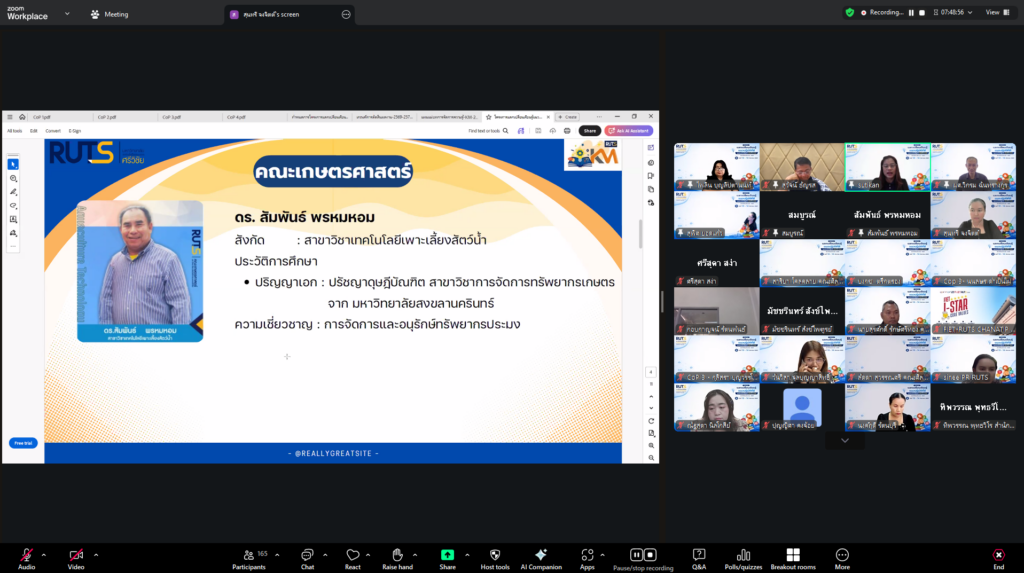The width and height of the screenshot is (1024, 573).
Task: Select the sinee PR RUTS participant tile
Action: (973, 359)
